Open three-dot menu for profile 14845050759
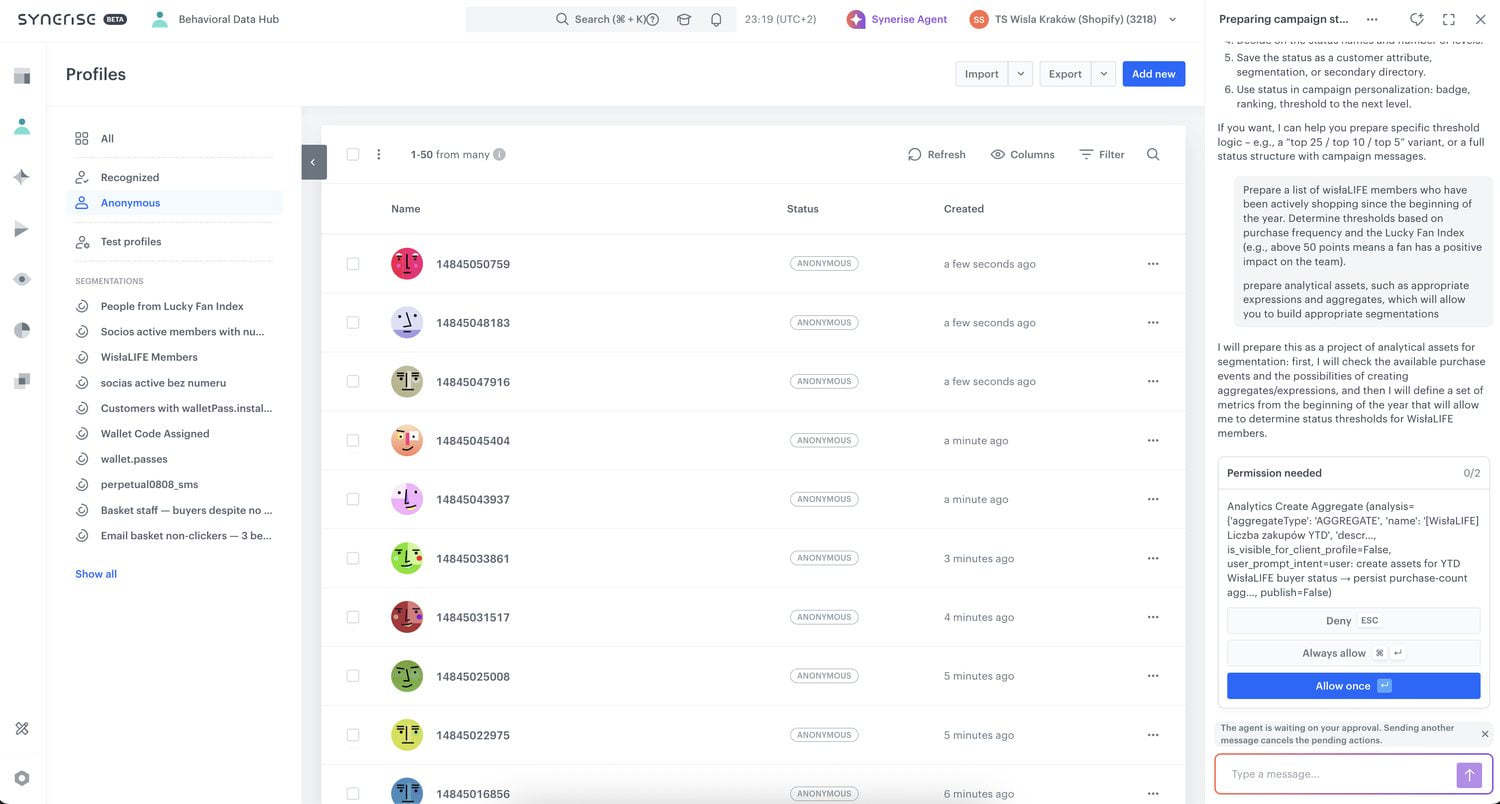This screenshot has width=1500, height=804. click(x=1153, y=264)
